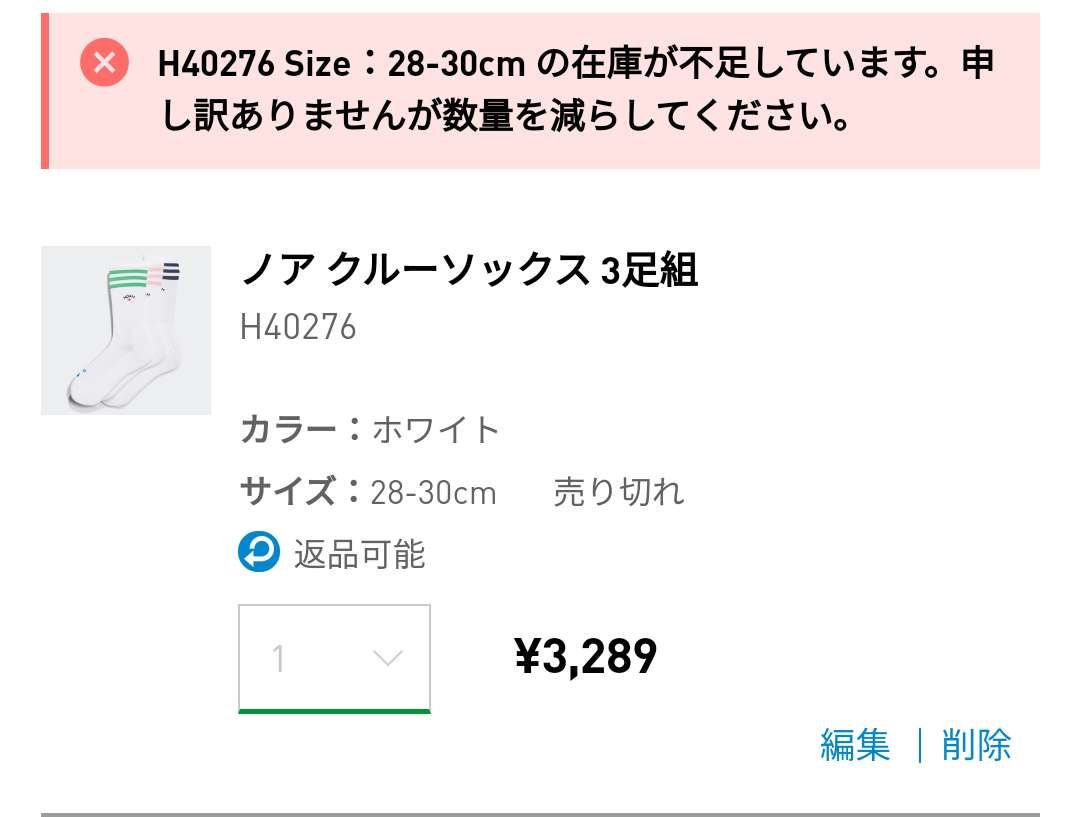Open the ノア クルーソックス 3足組 product page

(x=470, y=269)
